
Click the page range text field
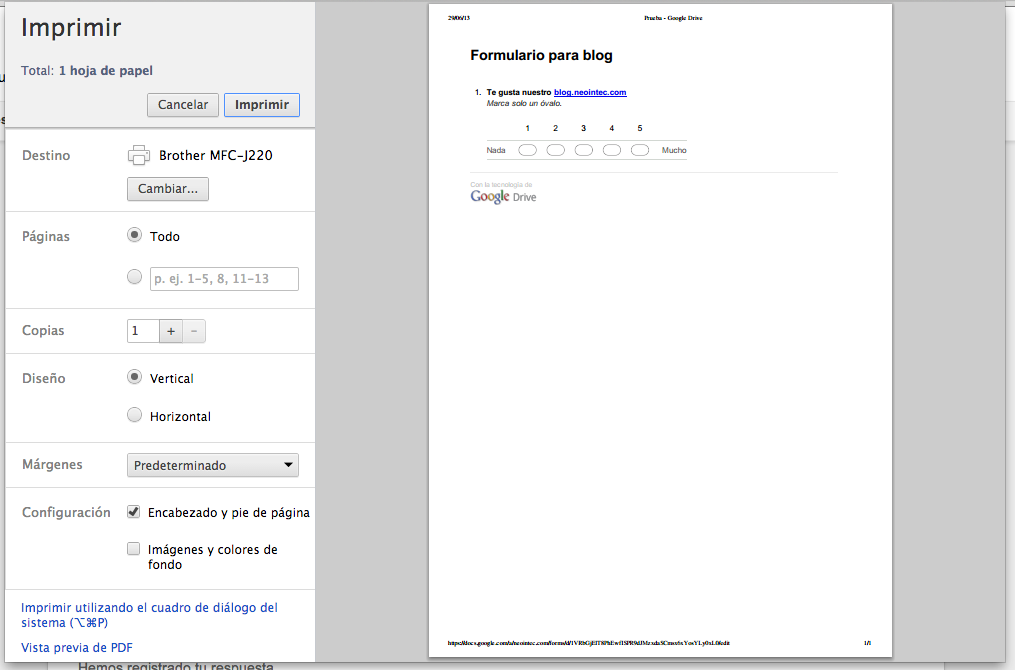pyautogui.click(x=225, y=279)
